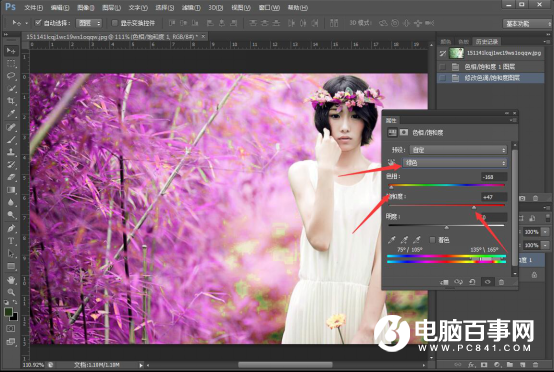This screenshot has height=372, width=554.
Task: Change screen mode from the toolbox
Action: point(11,342)
